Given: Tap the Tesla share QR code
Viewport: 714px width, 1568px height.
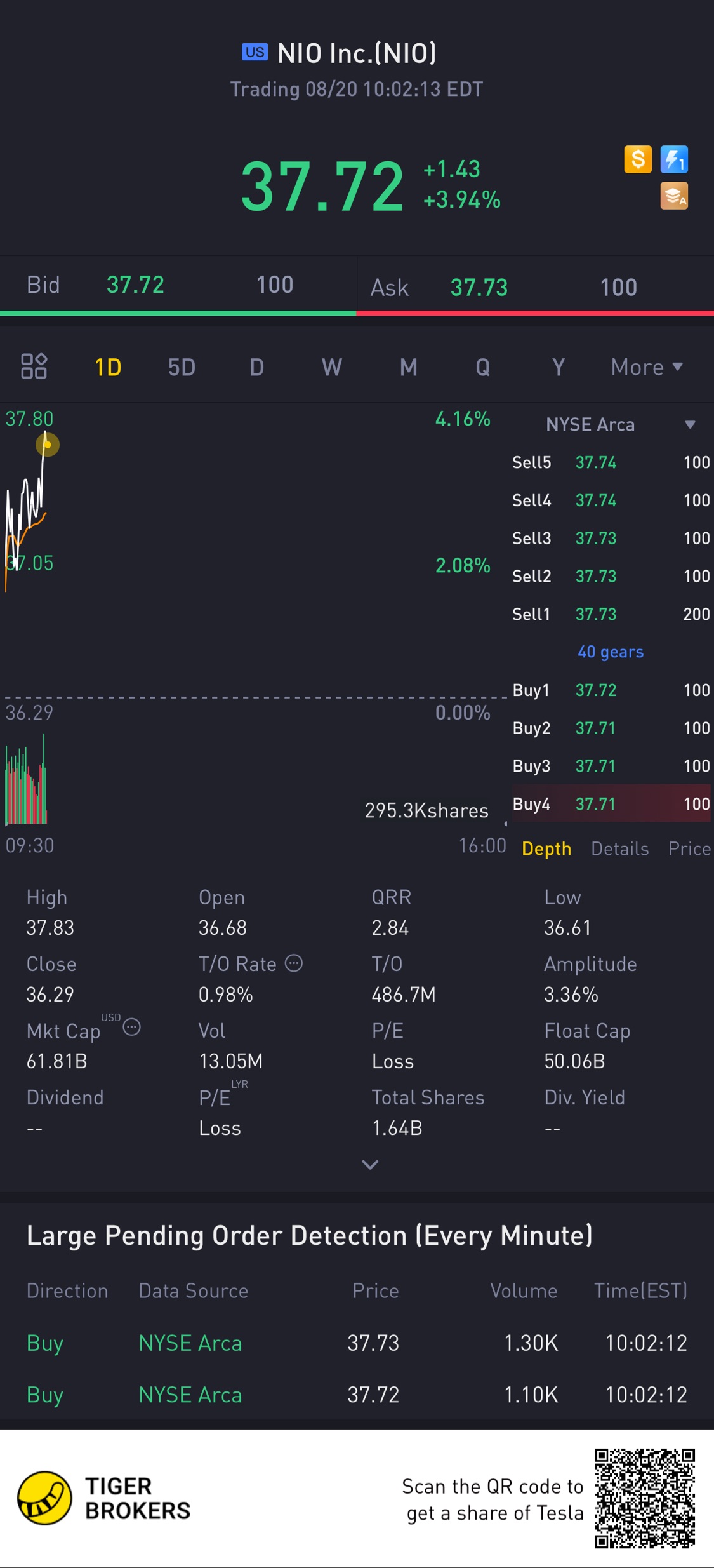Looking at the screenshot, I should (x=645, y=1499).
